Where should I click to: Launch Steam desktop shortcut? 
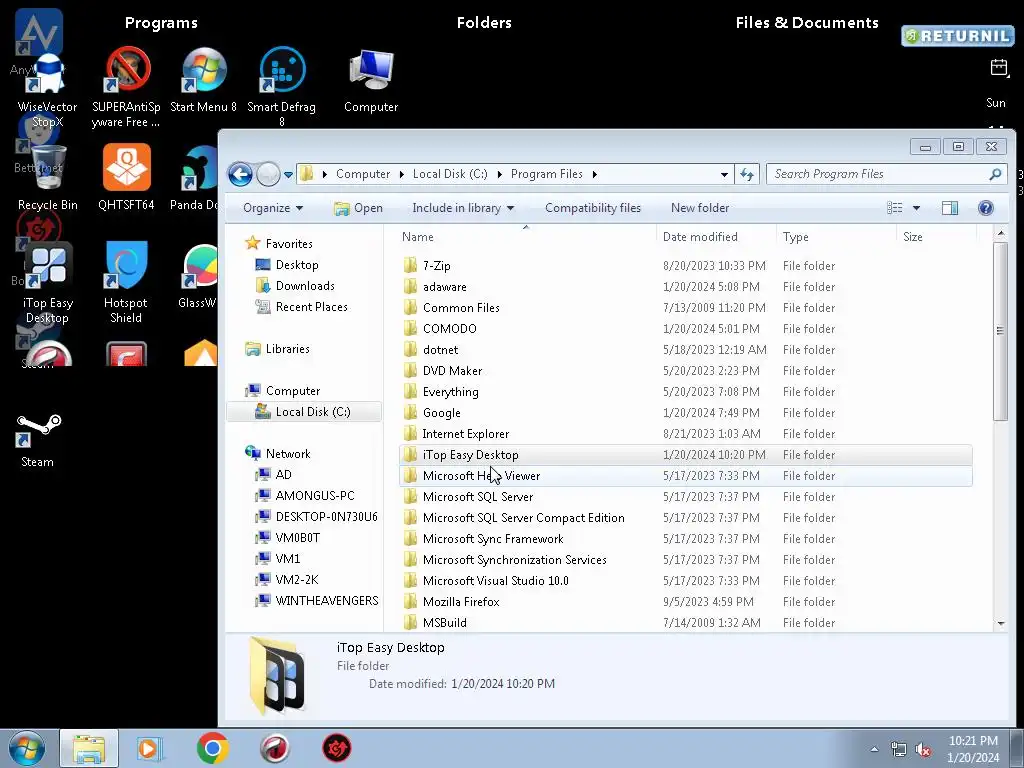click(x=37, y=441)
